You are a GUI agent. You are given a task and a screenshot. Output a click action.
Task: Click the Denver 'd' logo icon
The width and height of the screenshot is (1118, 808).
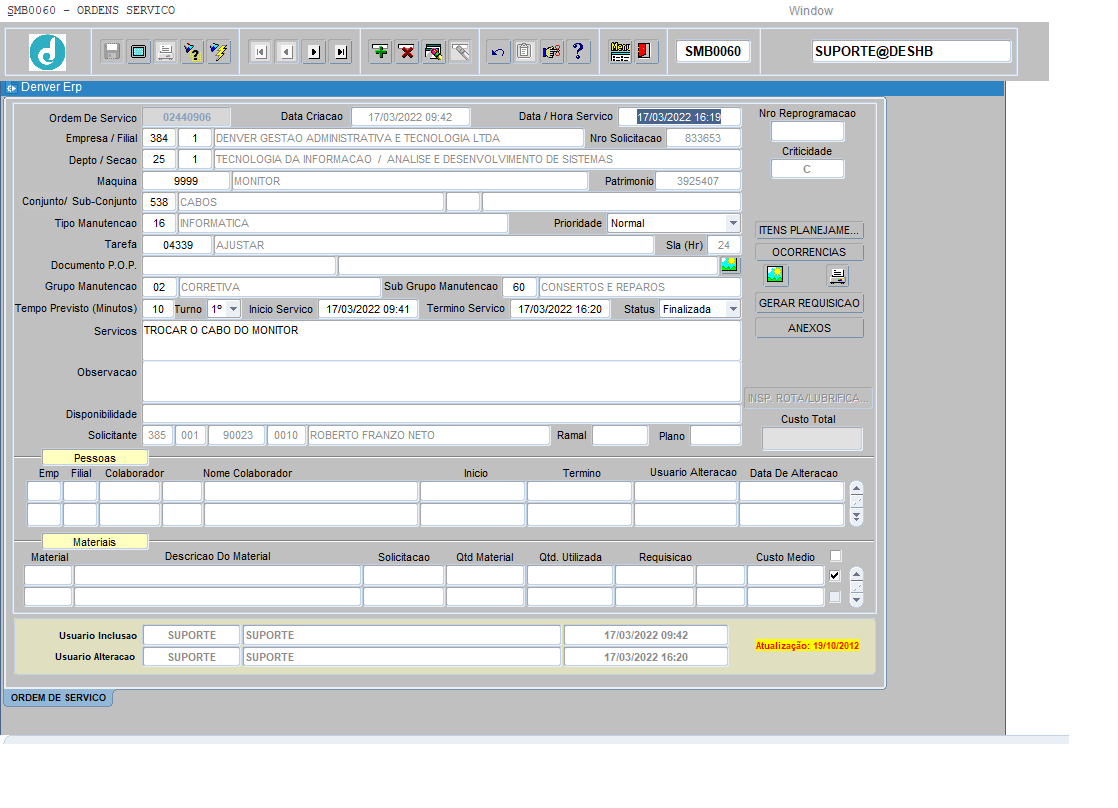click(x=47, y=52)
